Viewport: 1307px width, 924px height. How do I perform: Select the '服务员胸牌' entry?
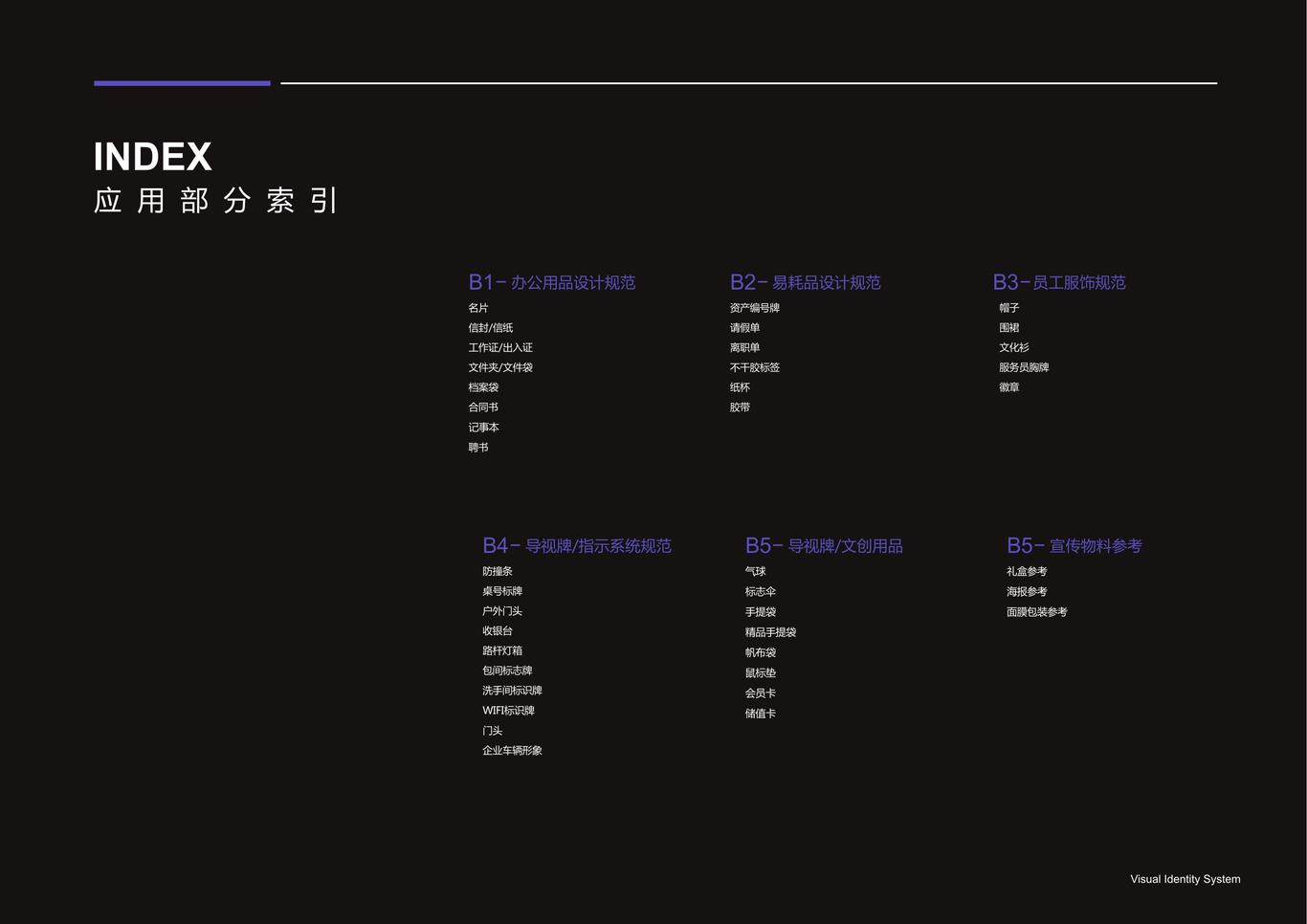[1024, 367]
